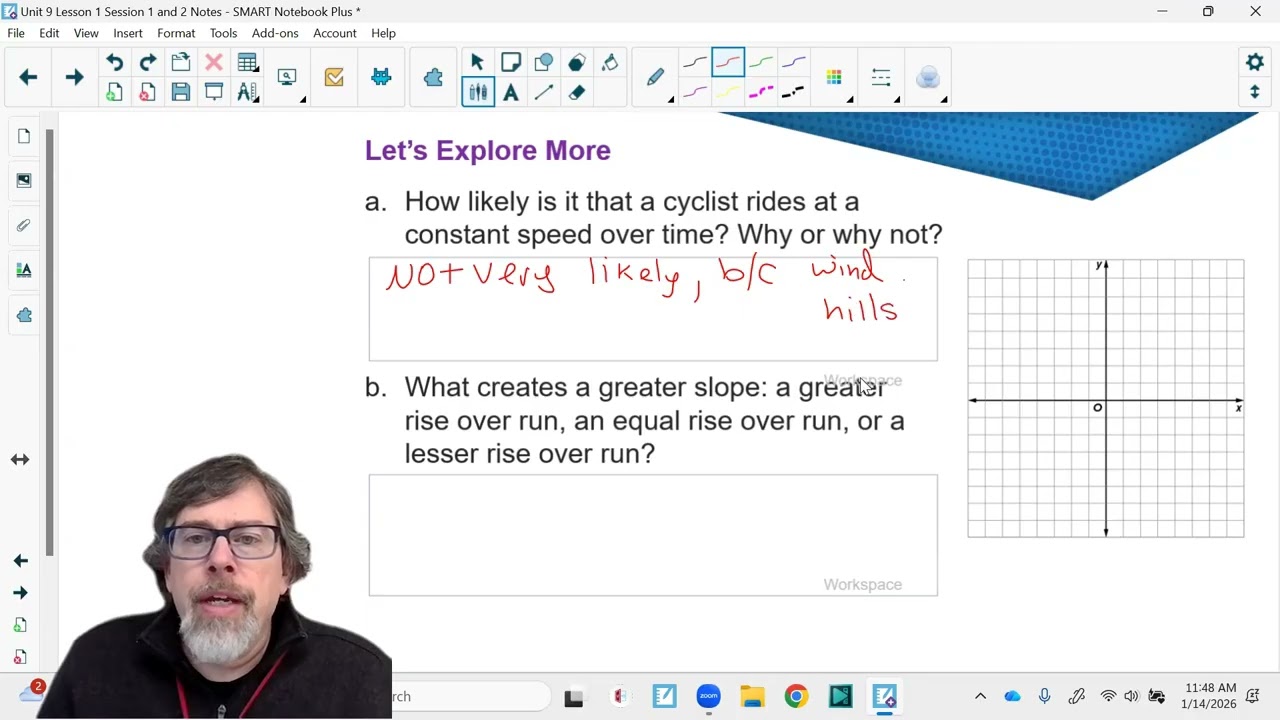This screenshot has height=720, width=1280.
Task: Save the notebook with the floppy disk icon
Action: [x=180, y=92]
